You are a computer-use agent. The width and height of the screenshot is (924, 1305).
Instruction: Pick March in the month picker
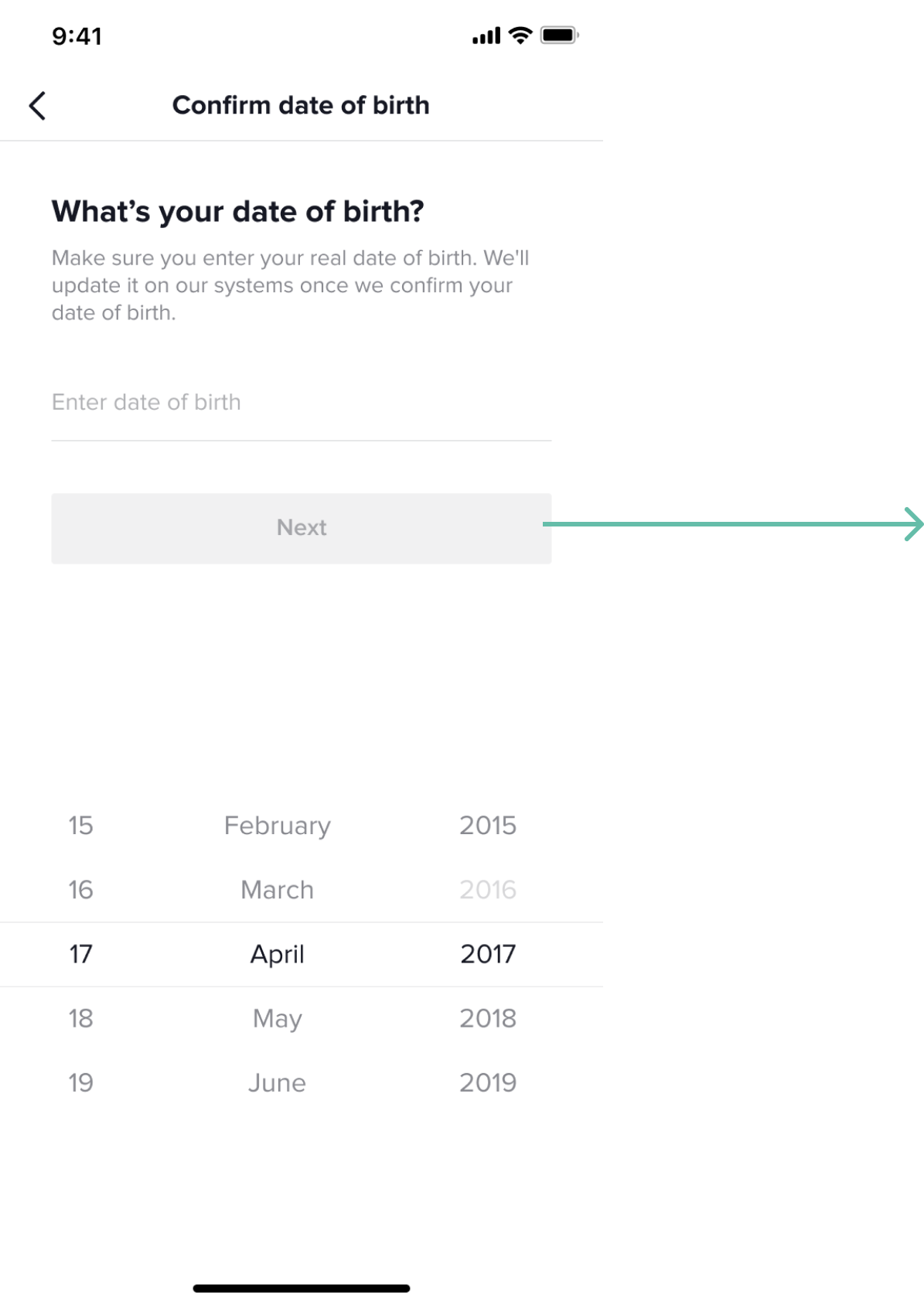[x=277, y=890]
